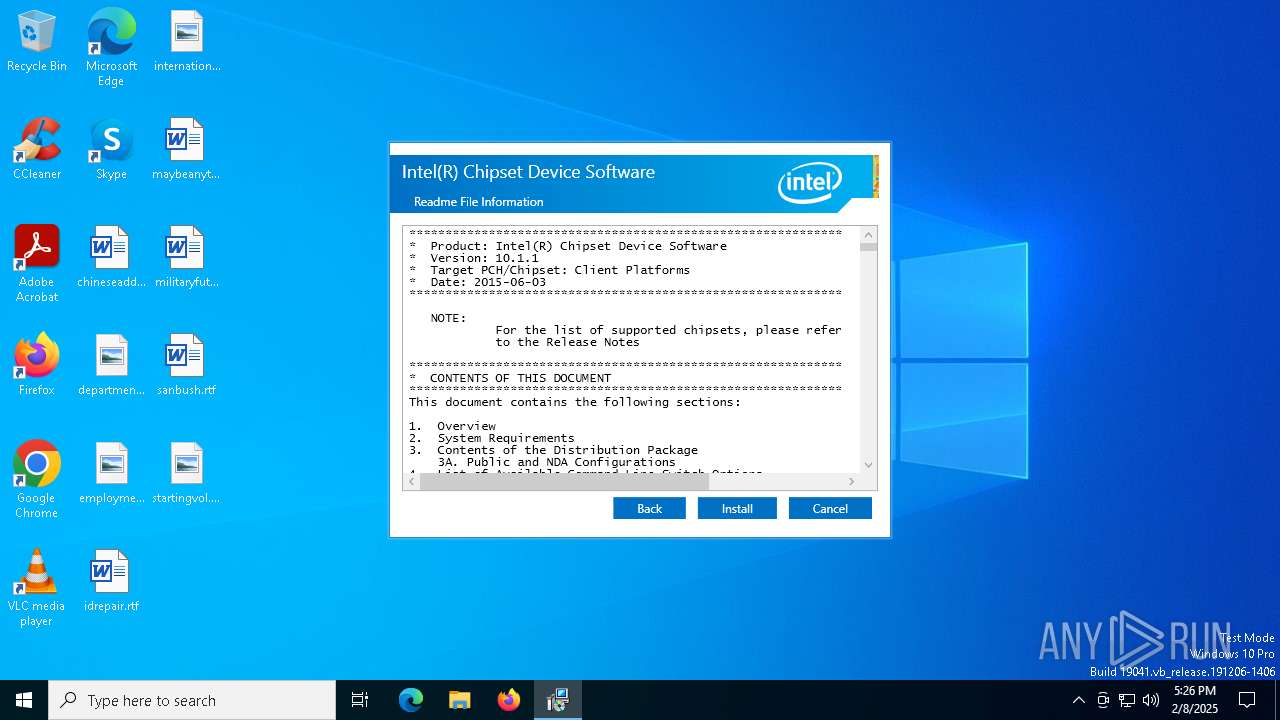Image resolution: width=1280 pixels, height=720 pixels.
Task: Click Install to begin chipset installation
Action: pos(737,509)
